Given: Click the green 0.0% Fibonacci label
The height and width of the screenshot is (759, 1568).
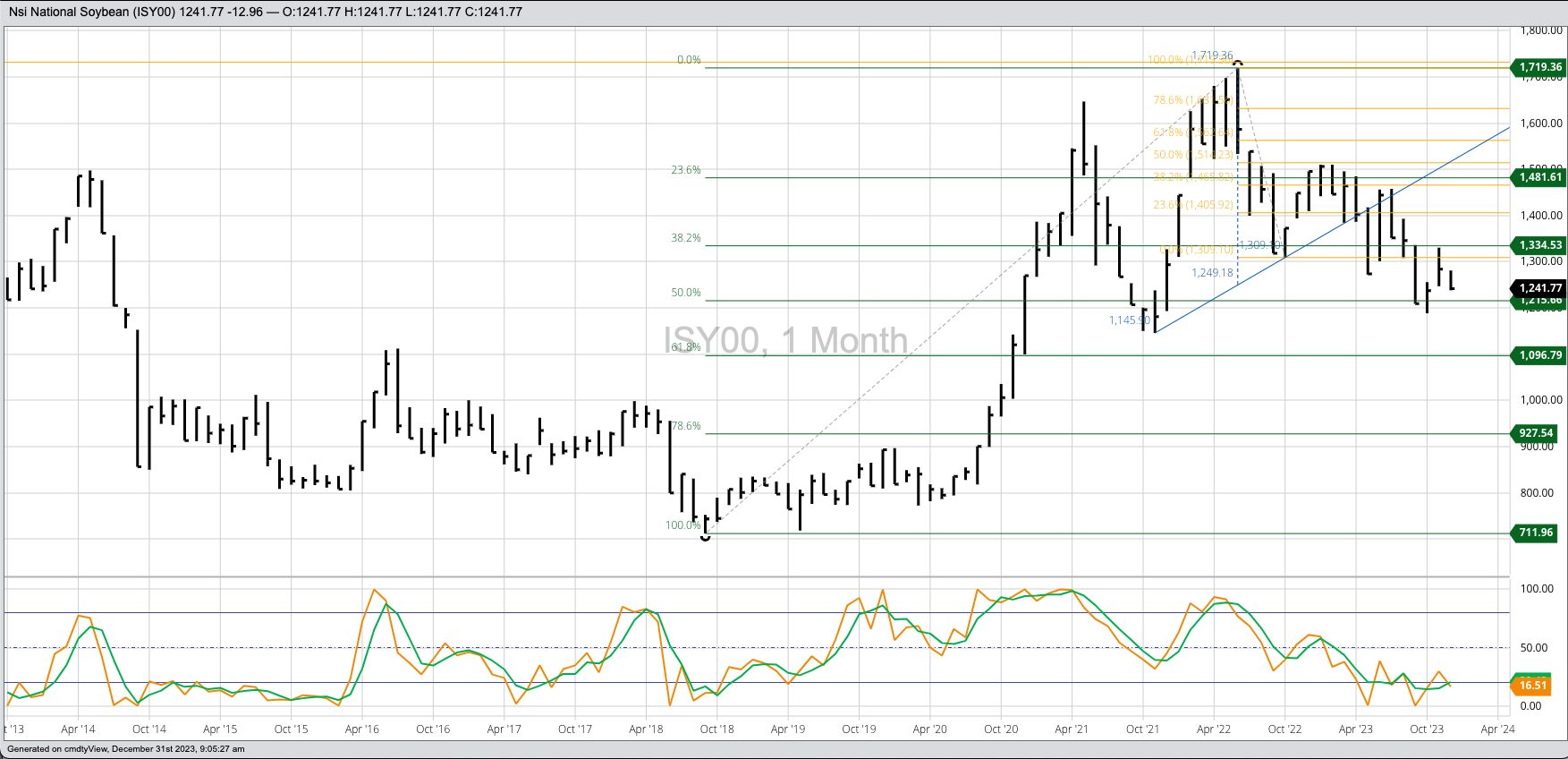Looking at the screenshot, I should (689, 60).
